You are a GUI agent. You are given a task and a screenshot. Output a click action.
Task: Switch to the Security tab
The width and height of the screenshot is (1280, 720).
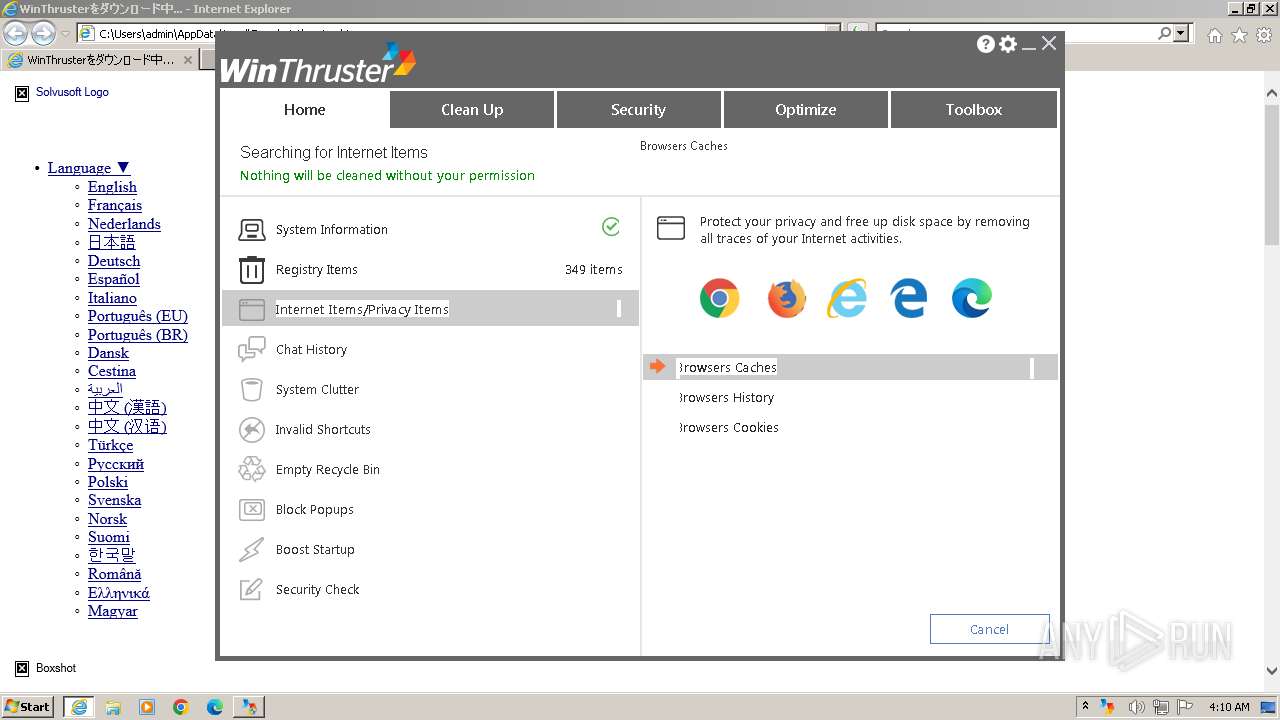click(638, 110)
